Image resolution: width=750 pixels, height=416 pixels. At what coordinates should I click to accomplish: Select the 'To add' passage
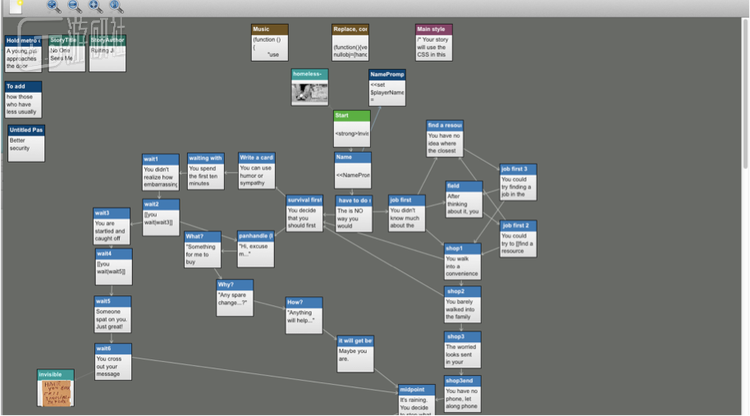[x=23, y=100]
